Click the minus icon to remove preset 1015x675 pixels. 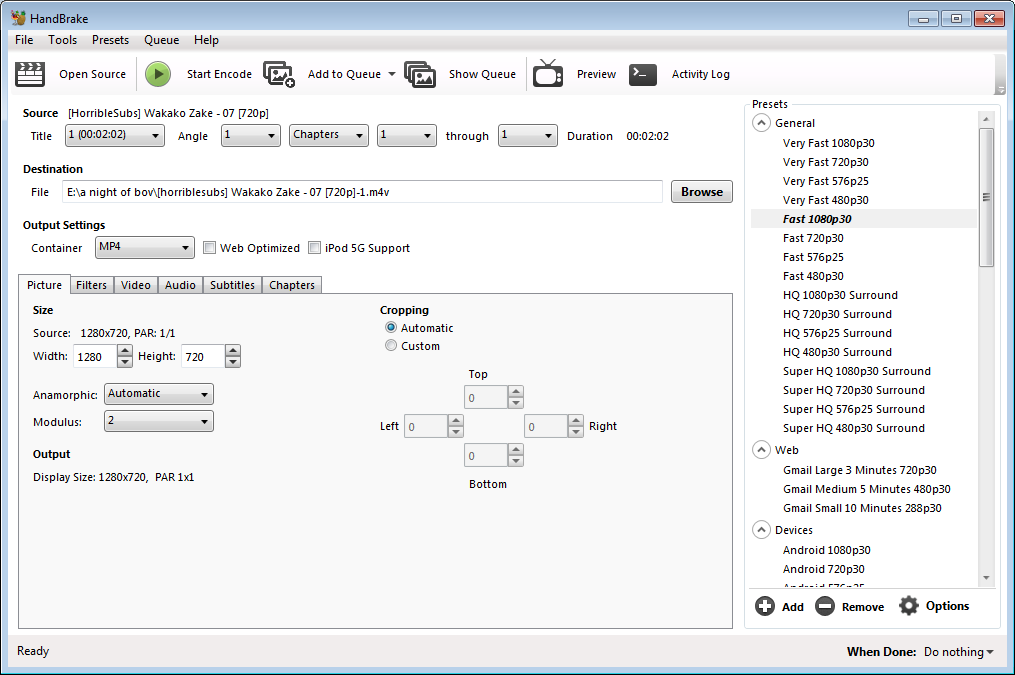(x=825, y=606)
